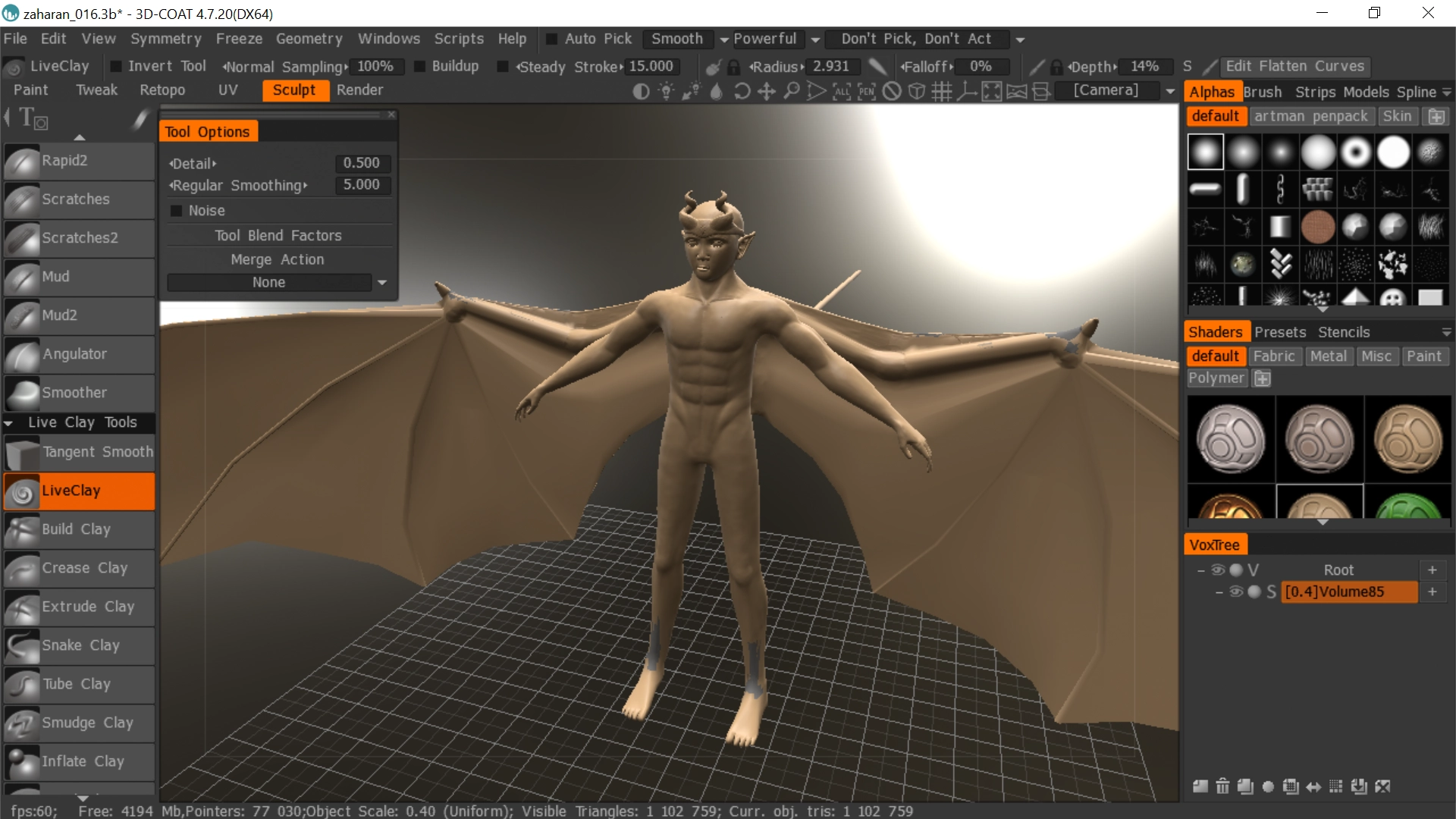
Task: Enable the Invert Tool checkbox
Action: tap(116, 67)
